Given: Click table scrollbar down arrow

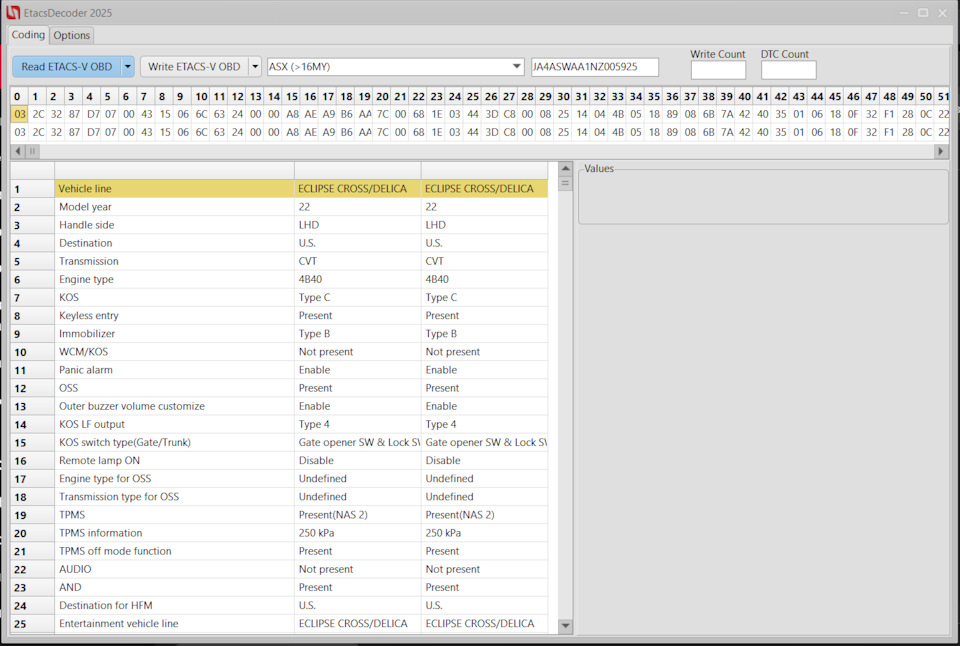Looking at the screenshot, I should 565,626.
